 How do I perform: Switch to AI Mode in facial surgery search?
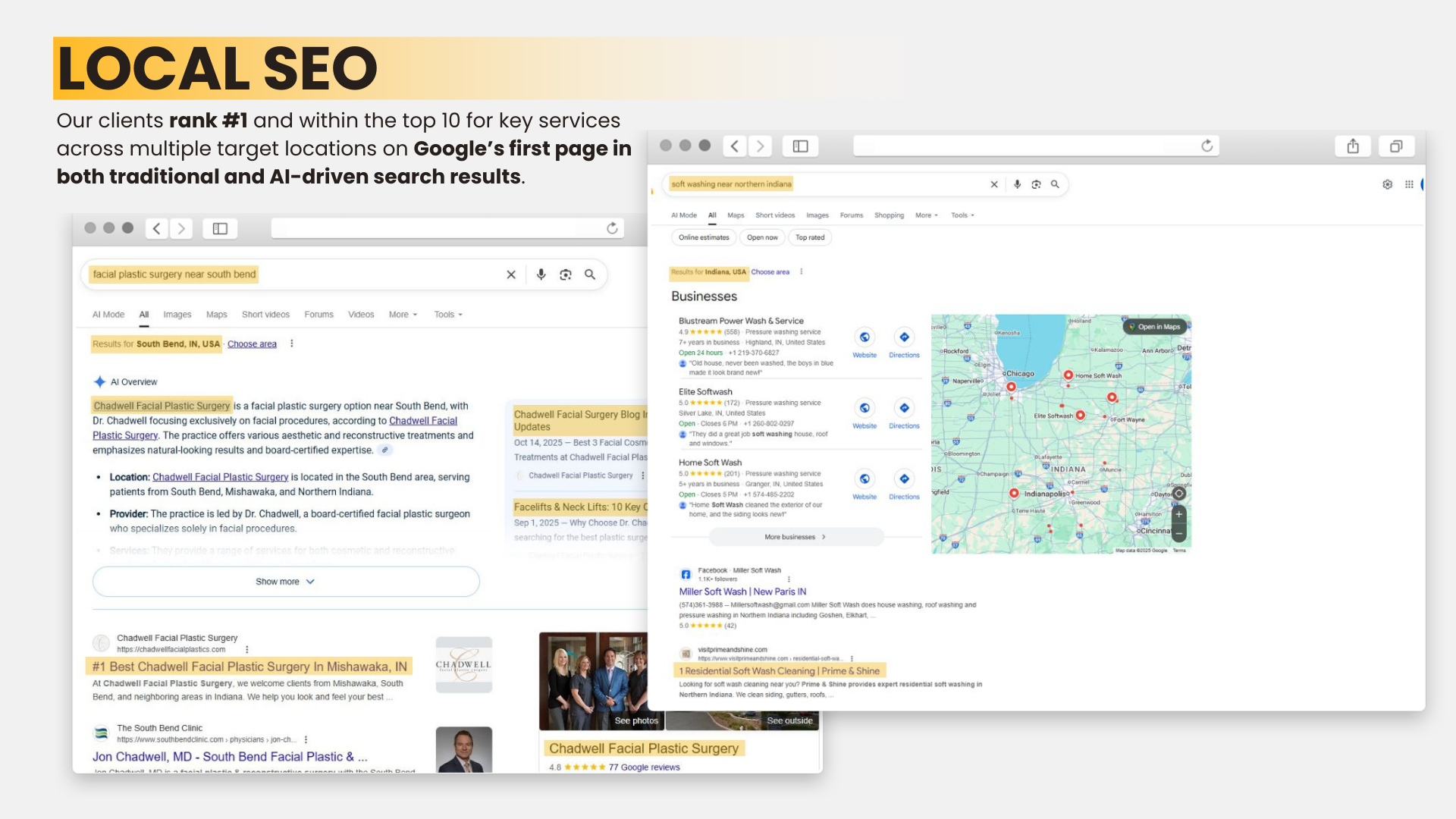coord(108,315)
